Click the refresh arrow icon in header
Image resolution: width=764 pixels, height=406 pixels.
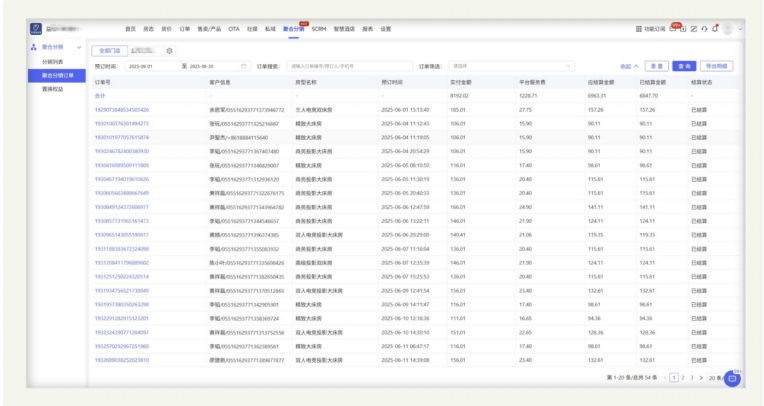[x=704, y=29]
